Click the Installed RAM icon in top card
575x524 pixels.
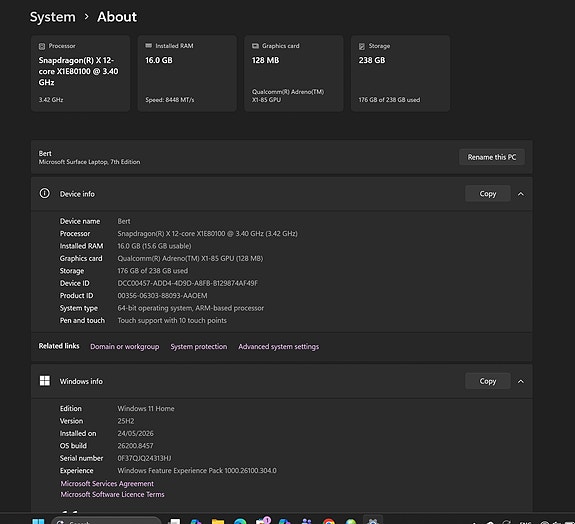tap(149, 45)
